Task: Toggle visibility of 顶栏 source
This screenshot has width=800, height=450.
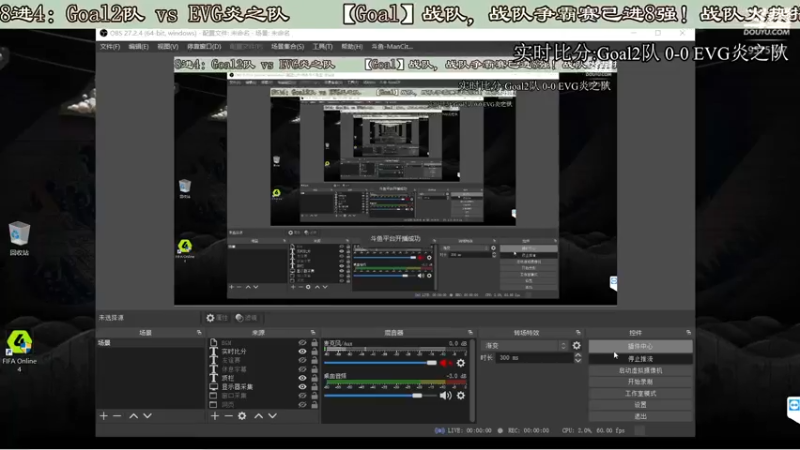Action: 302,378
